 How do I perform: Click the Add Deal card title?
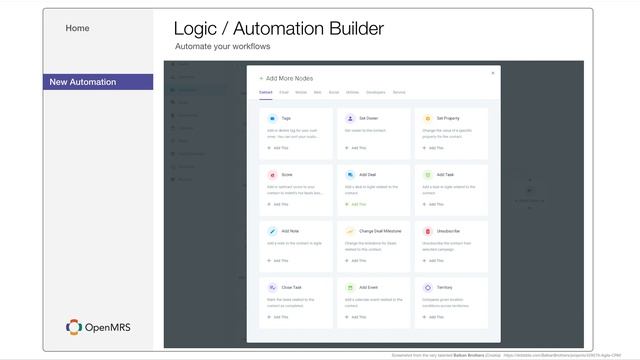[367, 175]
